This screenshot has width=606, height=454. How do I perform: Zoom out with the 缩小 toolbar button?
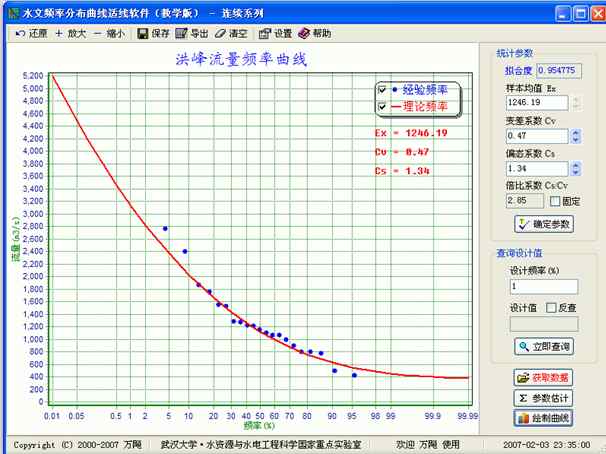coord(98,33)
